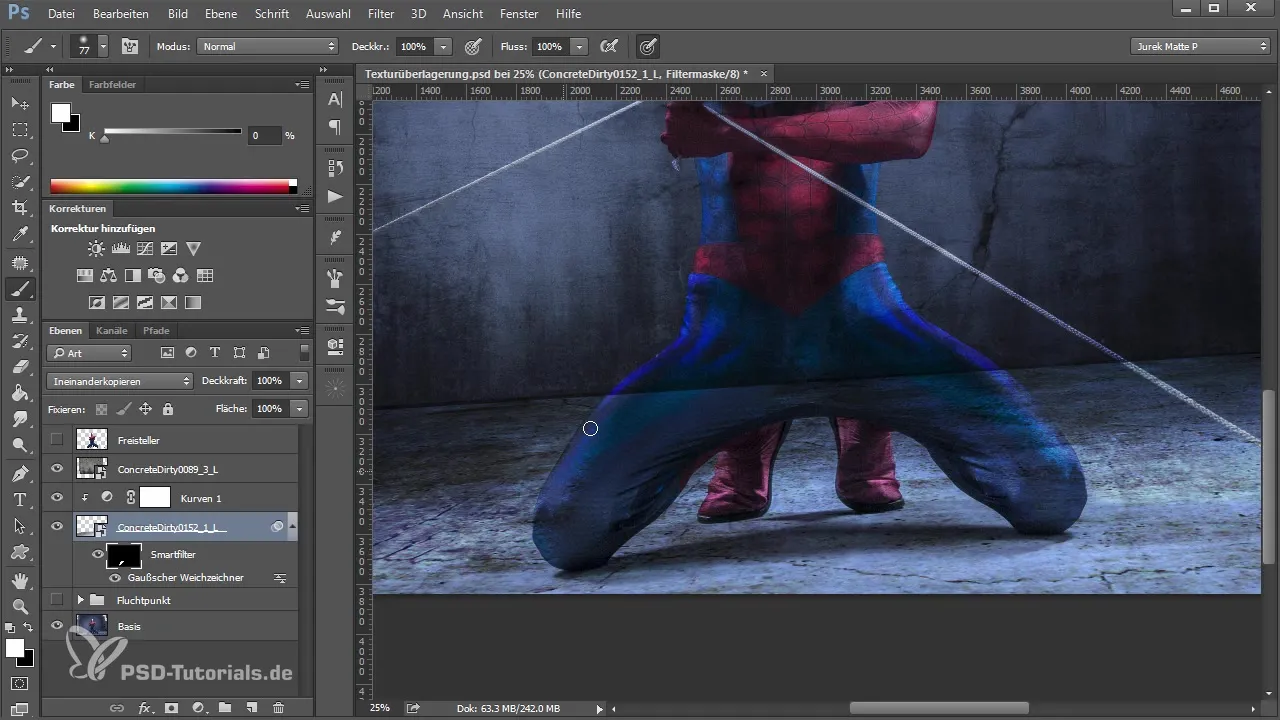1280x720 pixels.
Task: Open the layer Deckkraft dropdown arrow
Action: click(299, 381)
